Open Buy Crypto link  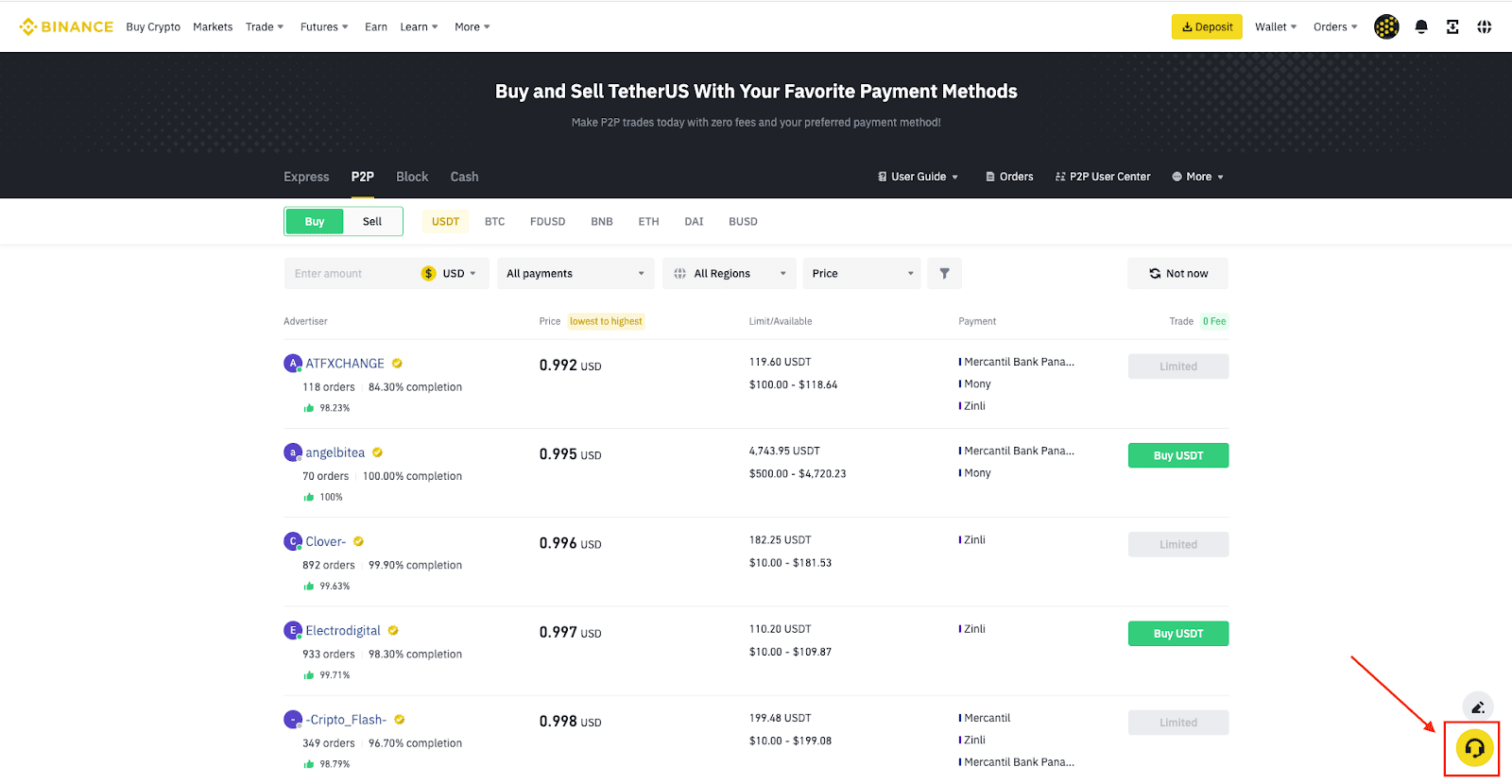tap(153, 26)
